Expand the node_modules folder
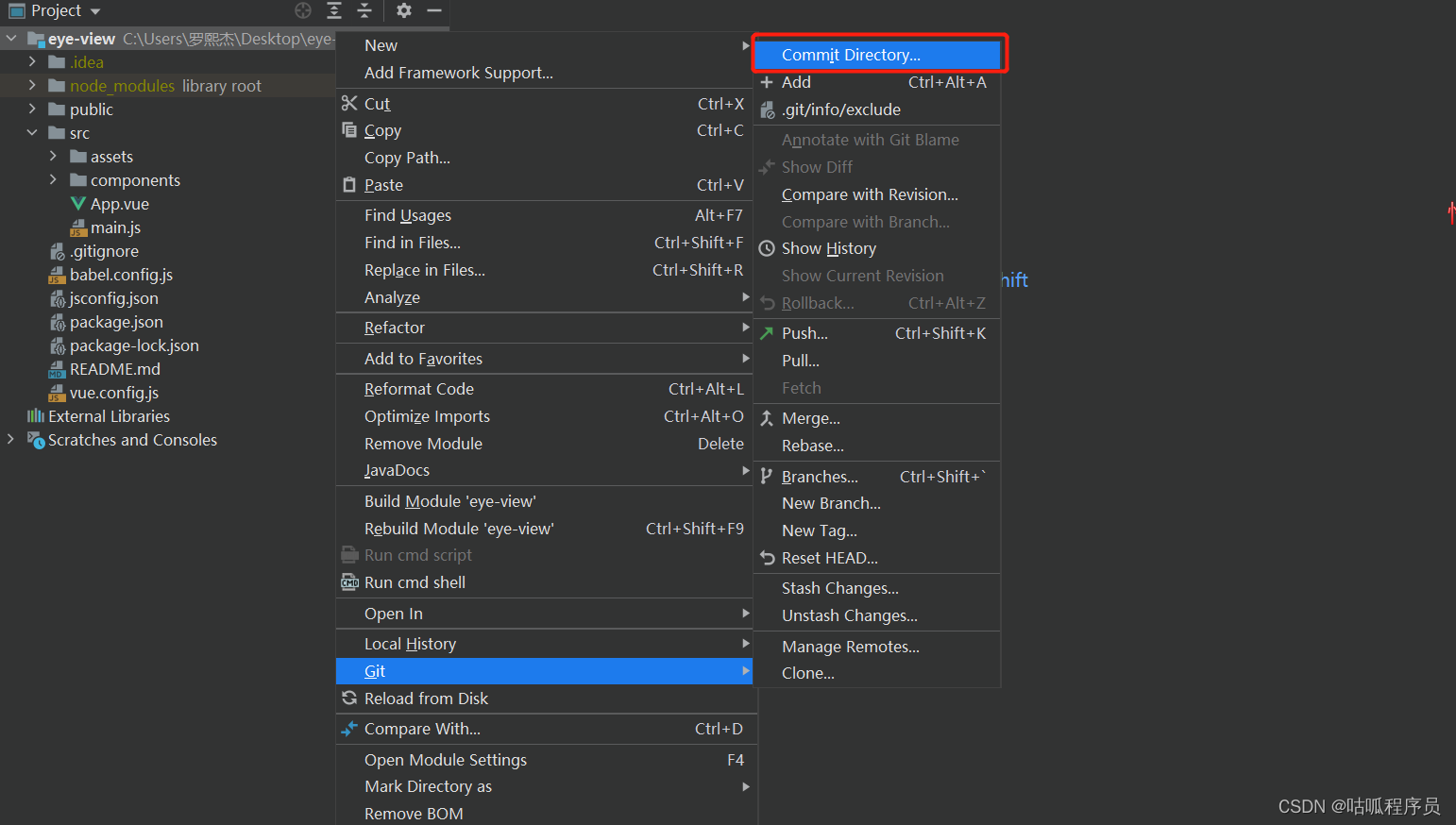The height and width of the screenshot is (825, 1456). coord(32,85)
